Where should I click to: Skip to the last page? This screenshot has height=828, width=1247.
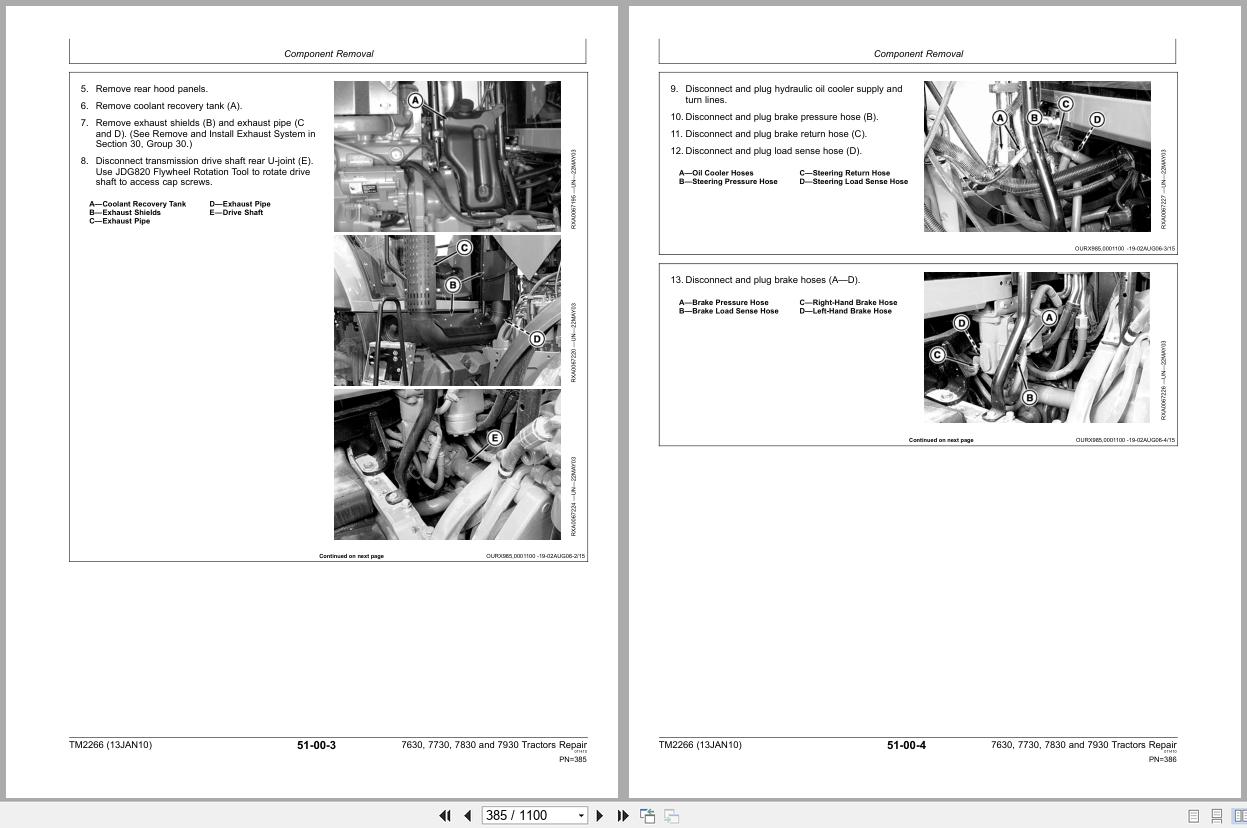(x=623, y=815)
